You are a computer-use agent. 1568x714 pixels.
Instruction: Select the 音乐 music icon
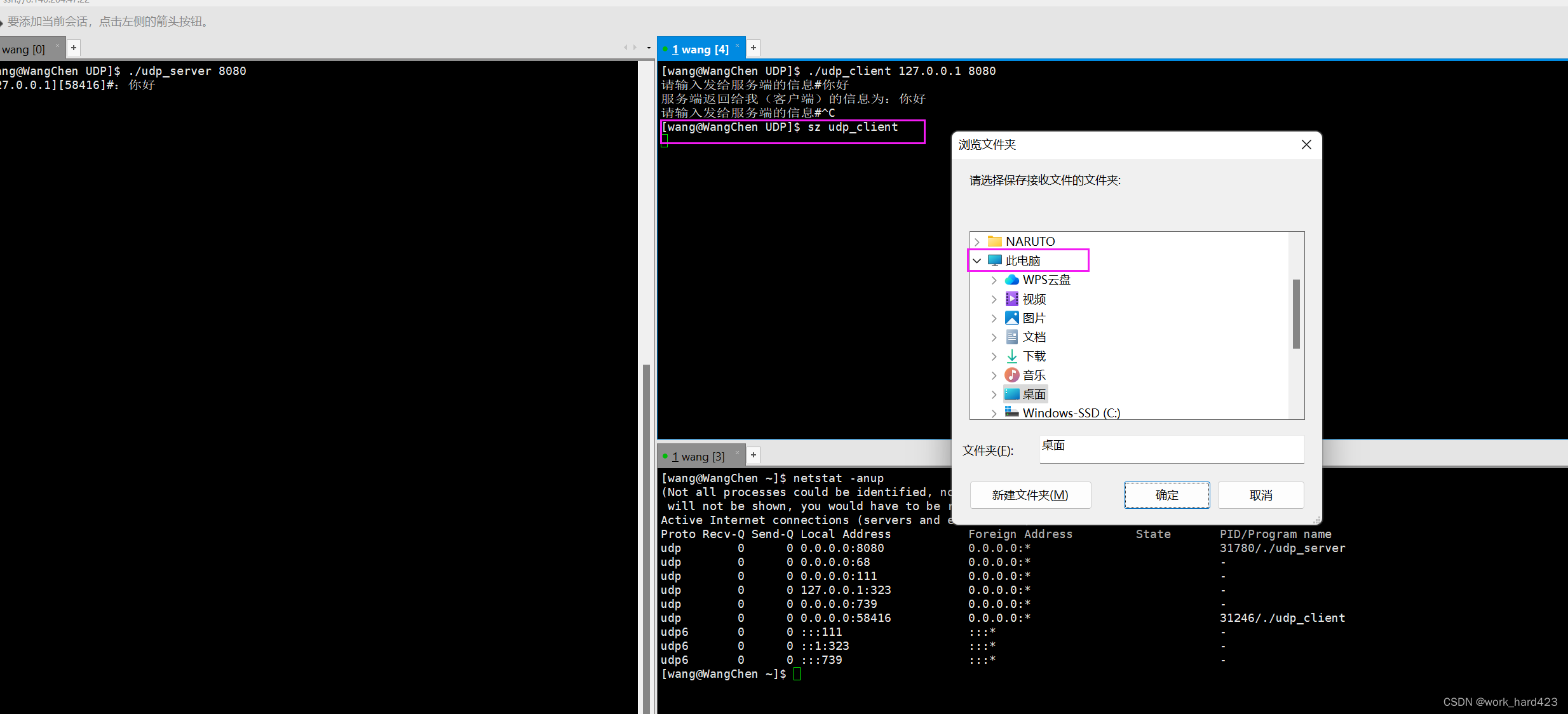tap(1012, 375)
